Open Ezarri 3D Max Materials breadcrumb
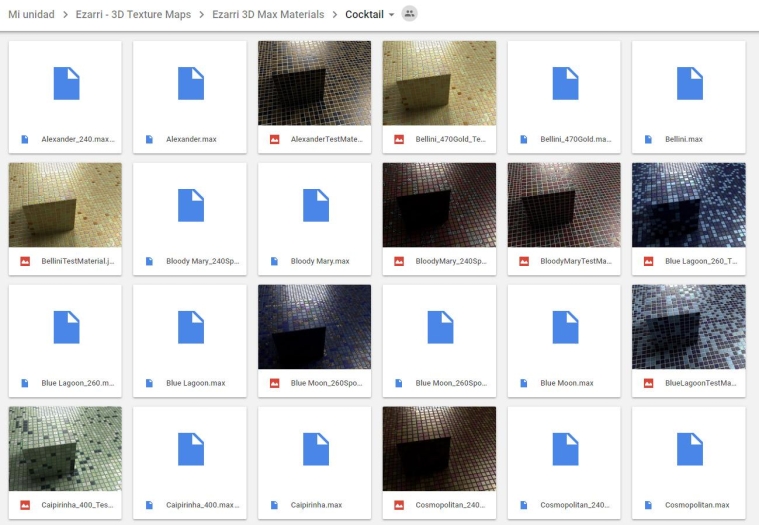This screenshot has height=525, width=759. coord(268,15)
